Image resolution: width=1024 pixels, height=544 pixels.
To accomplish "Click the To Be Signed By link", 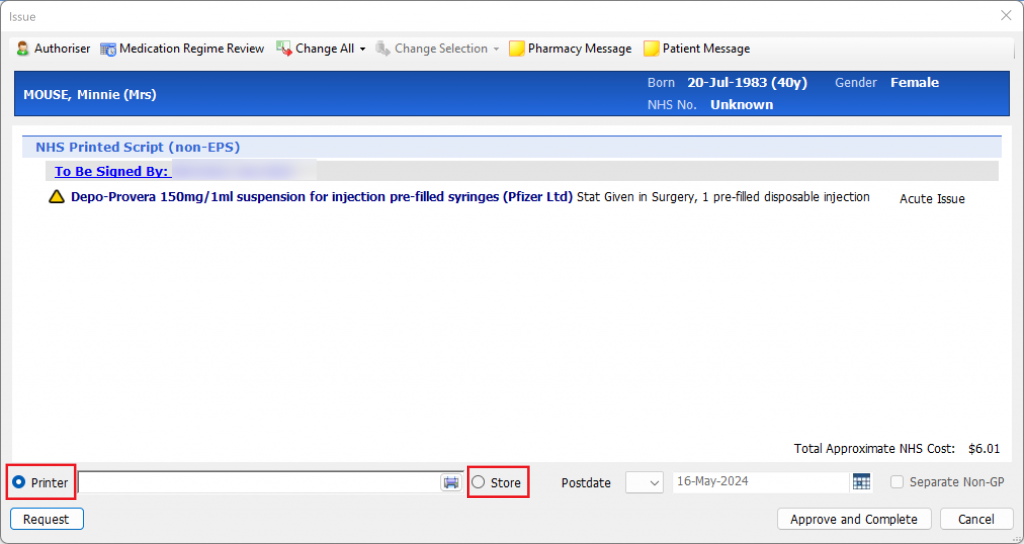I will pos(112,171).
